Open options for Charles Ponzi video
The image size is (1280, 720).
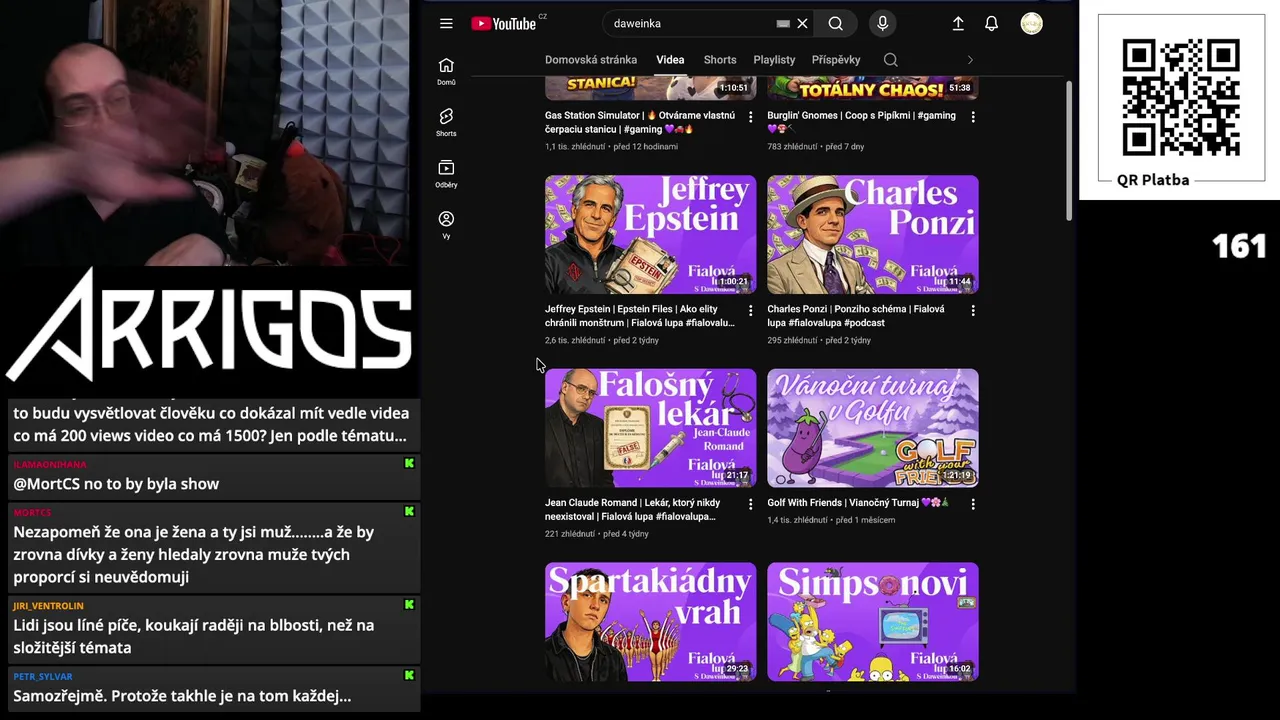973,311
